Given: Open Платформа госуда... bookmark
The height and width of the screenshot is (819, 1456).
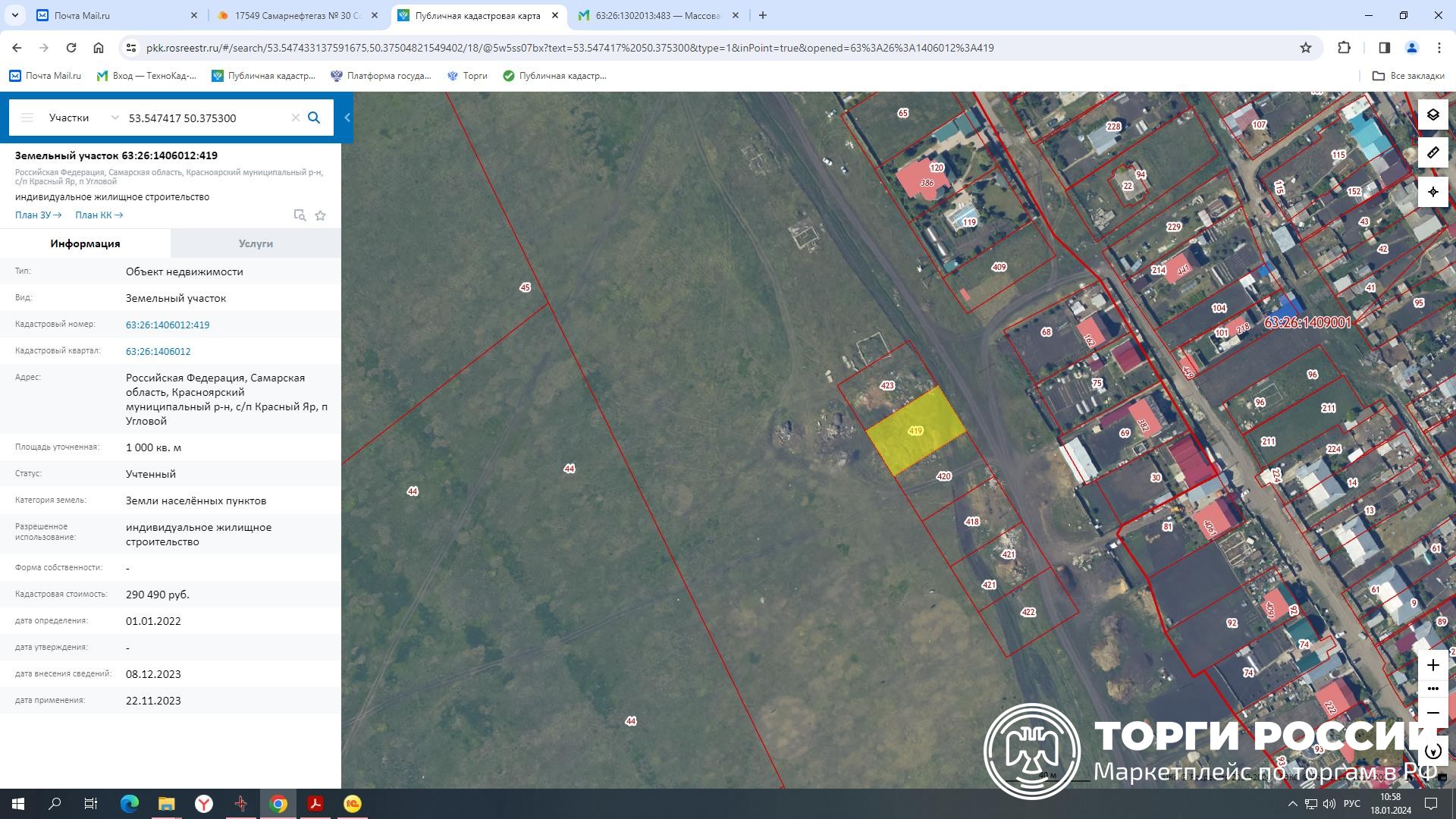Looking at the screenshot, I should (381, 76).
